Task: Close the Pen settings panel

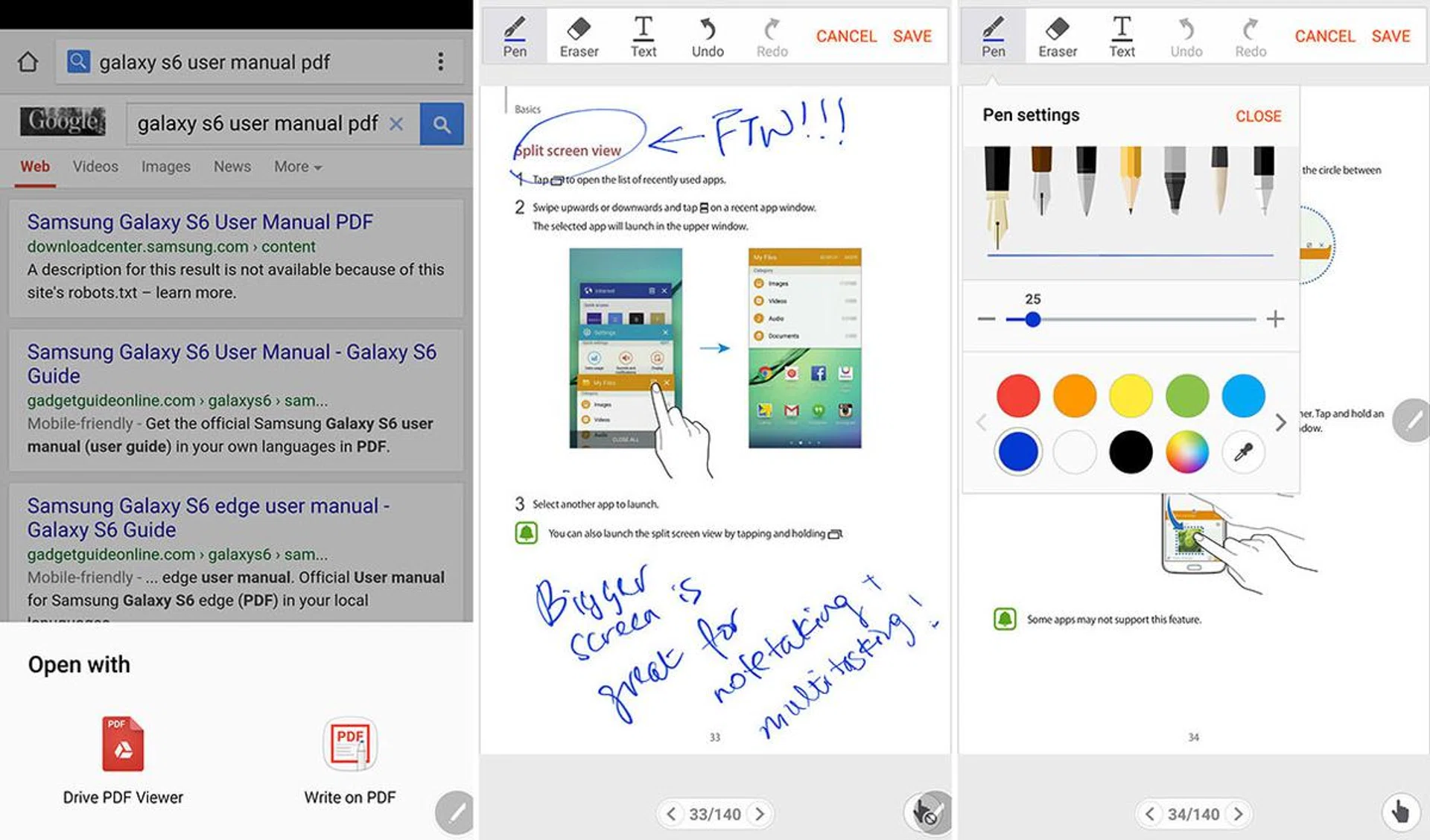Action: (x=1258, y=116)
